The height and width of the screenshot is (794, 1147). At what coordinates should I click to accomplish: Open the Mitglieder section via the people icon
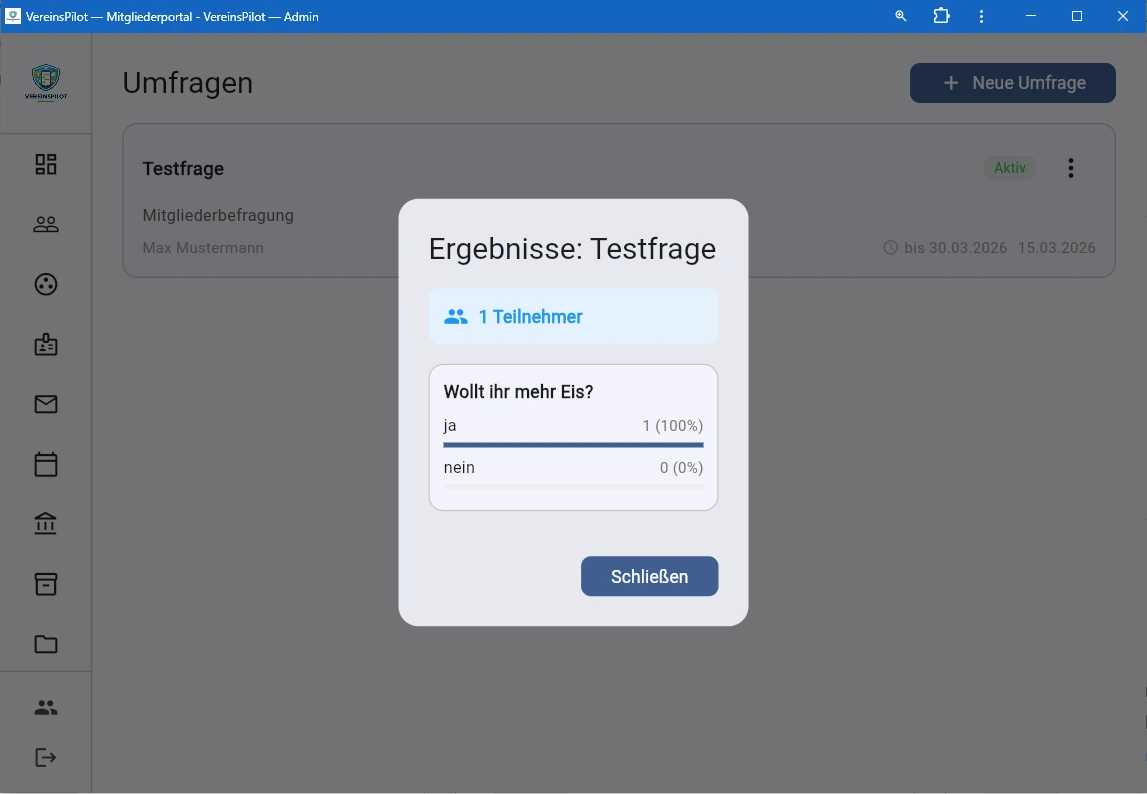(x=45, y=224)
